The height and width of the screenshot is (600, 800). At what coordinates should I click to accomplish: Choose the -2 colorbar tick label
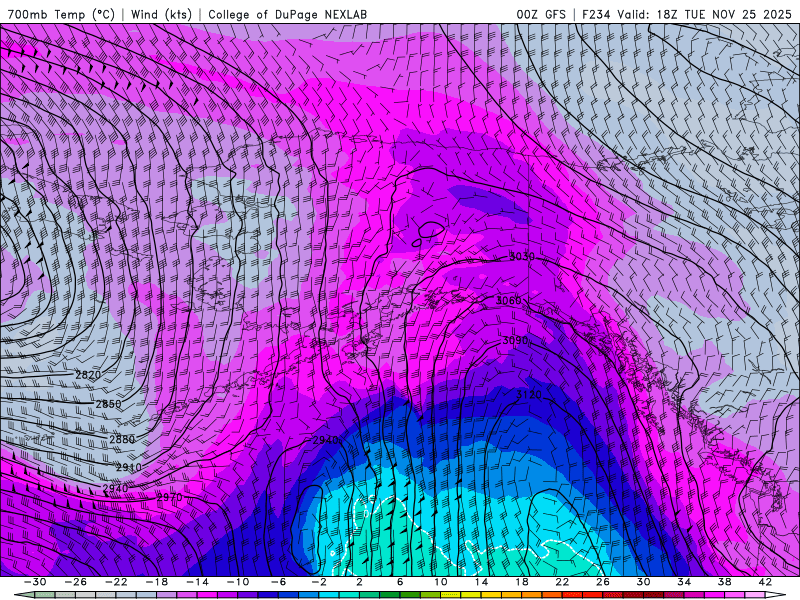319,582
